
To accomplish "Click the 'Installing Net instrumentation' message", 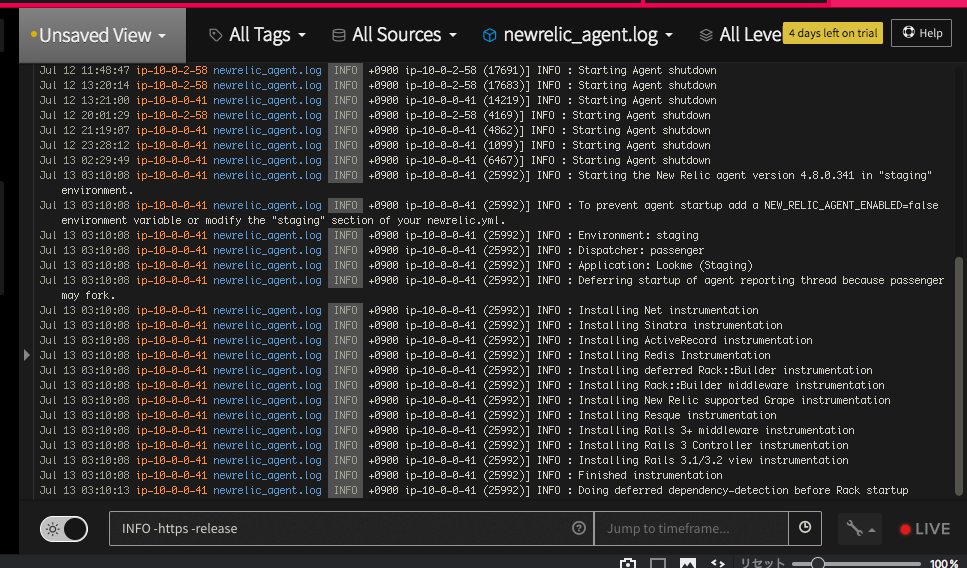I will point(669,310).
